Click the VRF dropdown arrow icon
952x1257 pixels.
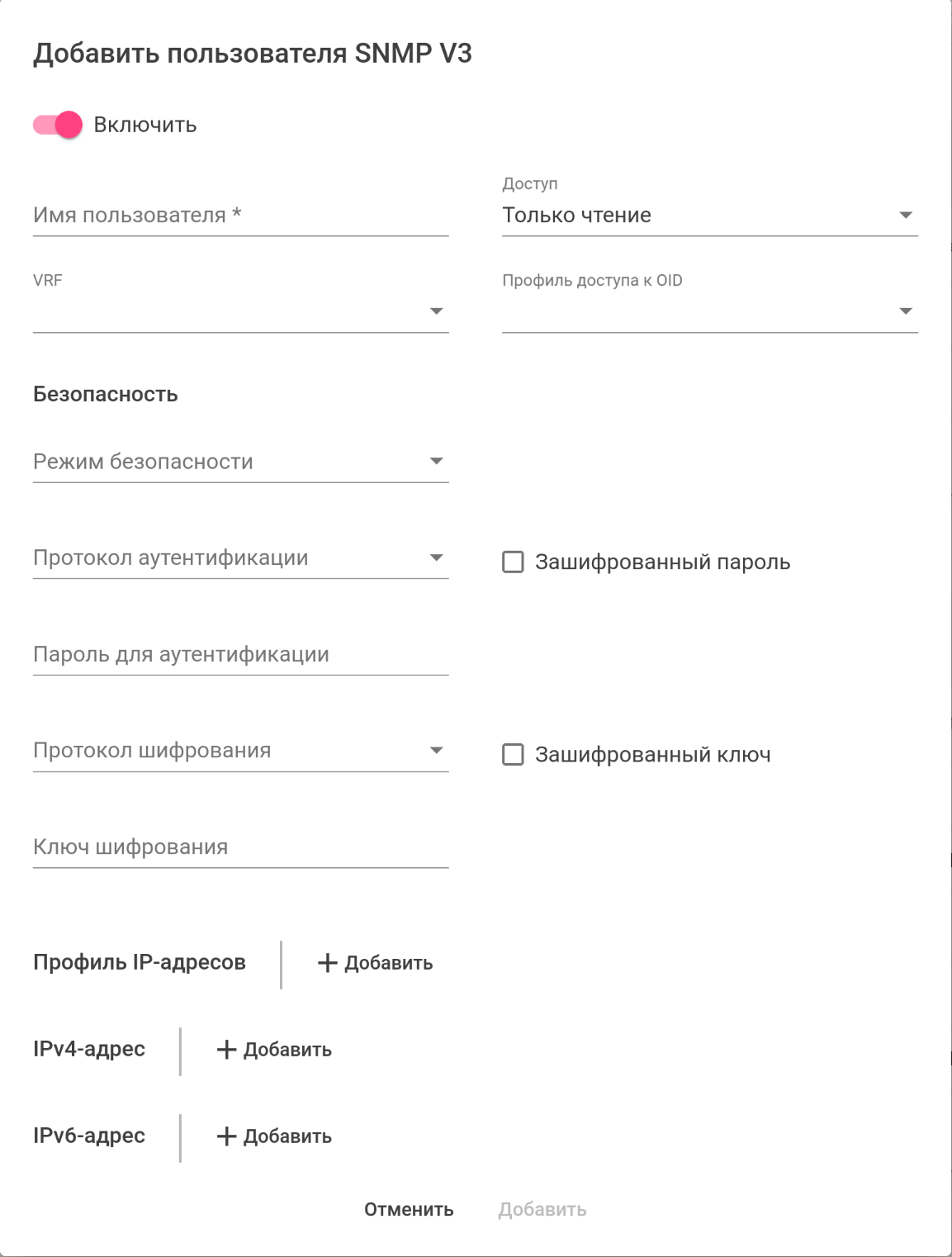tap(437, 311)
